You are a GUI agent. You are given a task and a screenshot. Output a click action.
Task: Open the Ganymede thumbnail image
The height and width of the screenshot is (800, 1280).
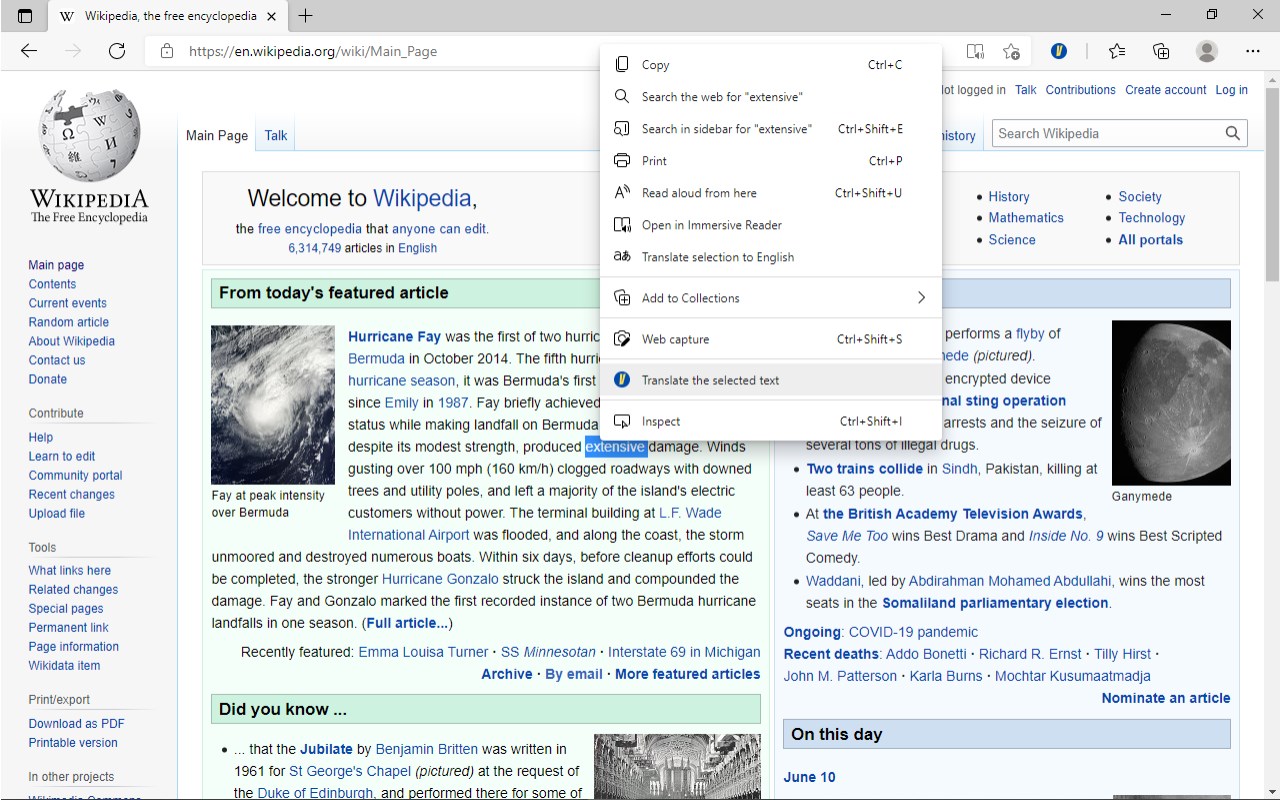click(1171, 403)
